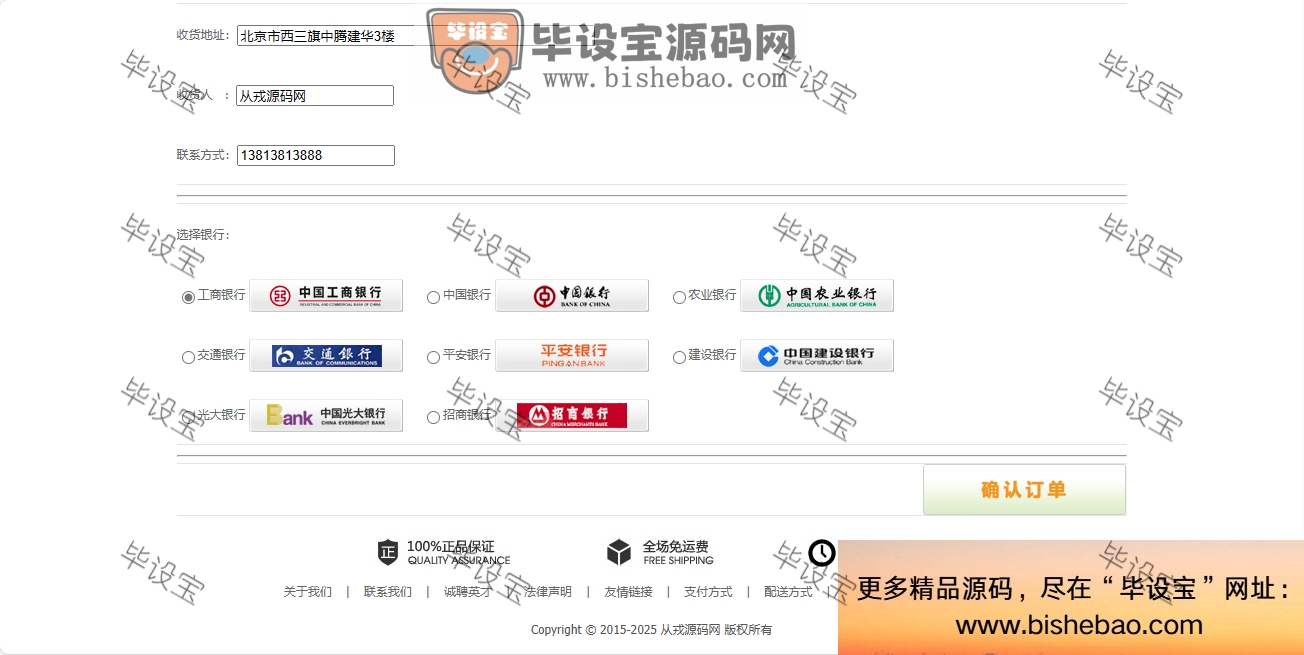Select the 建设银行 radio button
The image size is (1304, 655).
(679, 357)
